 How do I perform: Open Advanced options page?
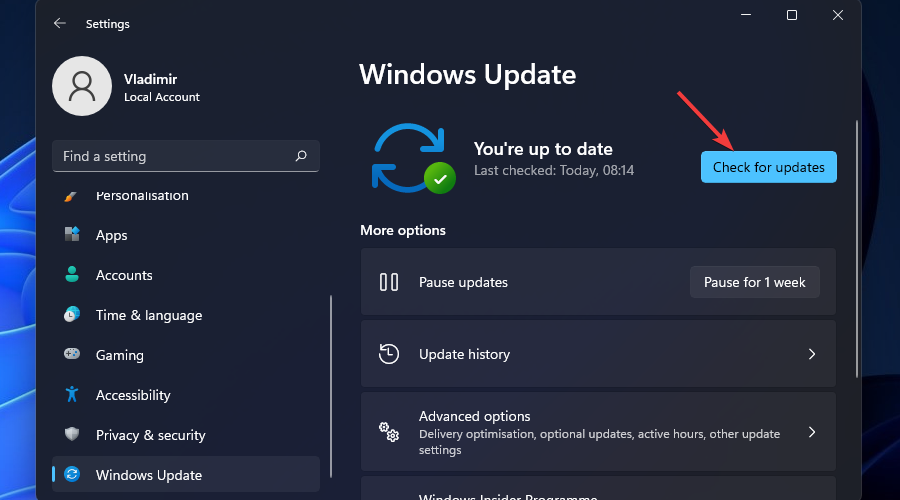coord(598,432)
